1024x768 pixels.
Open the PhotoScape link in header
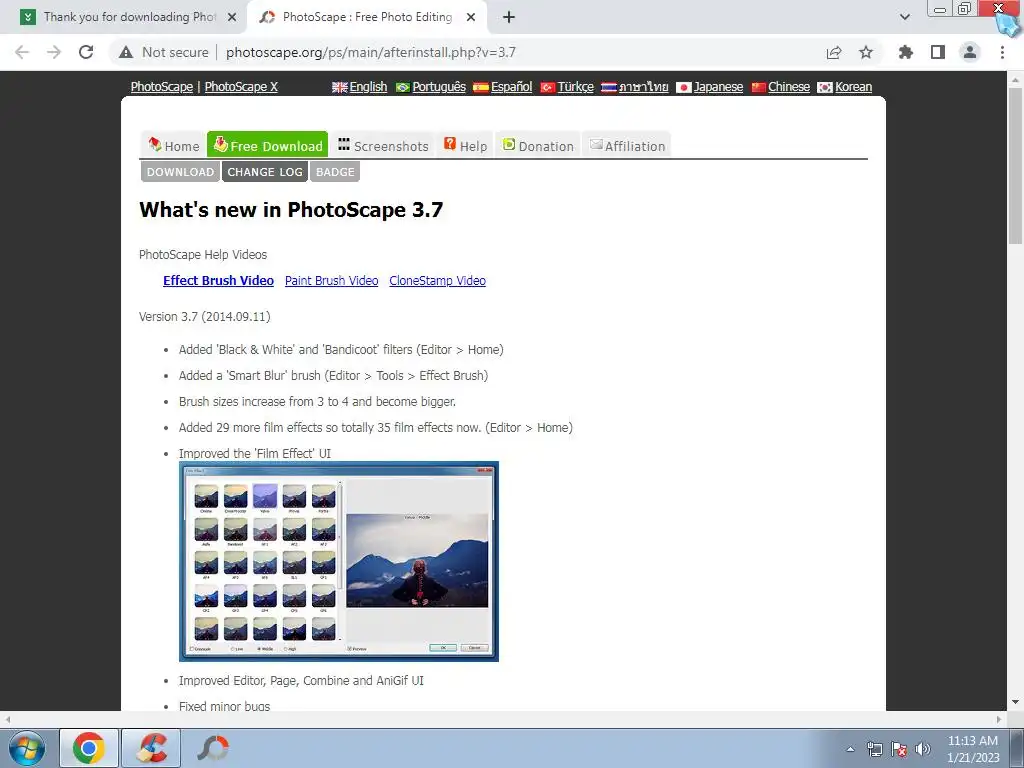(162, 86)
